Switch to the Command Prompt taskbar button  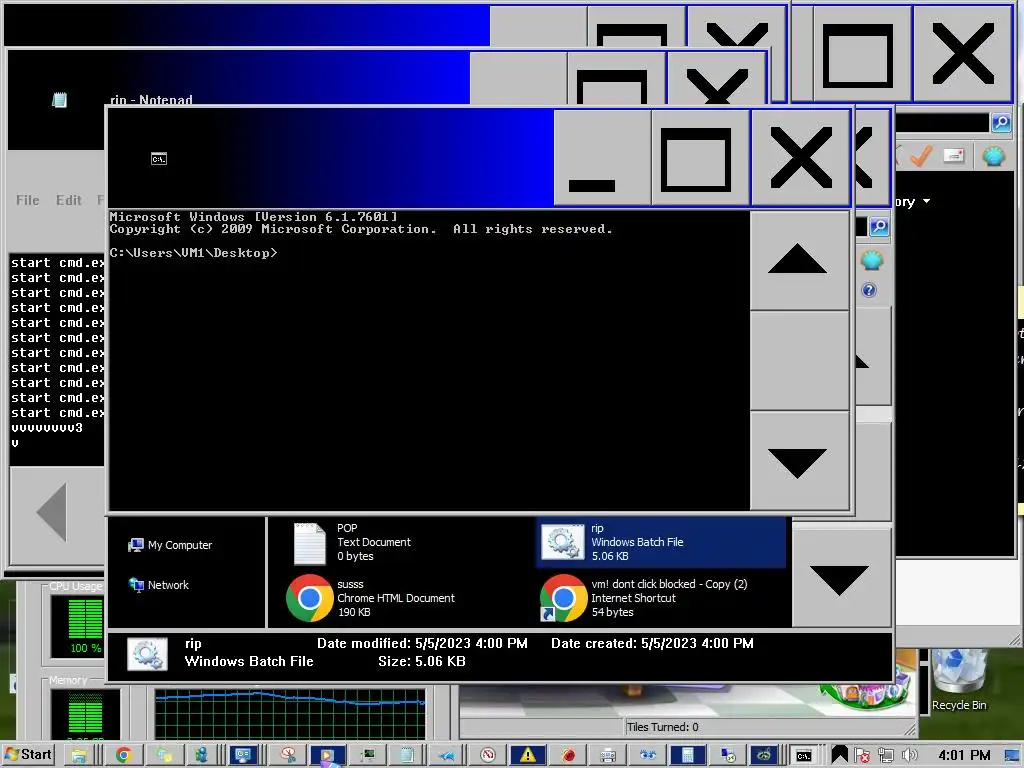coord(803,756)
